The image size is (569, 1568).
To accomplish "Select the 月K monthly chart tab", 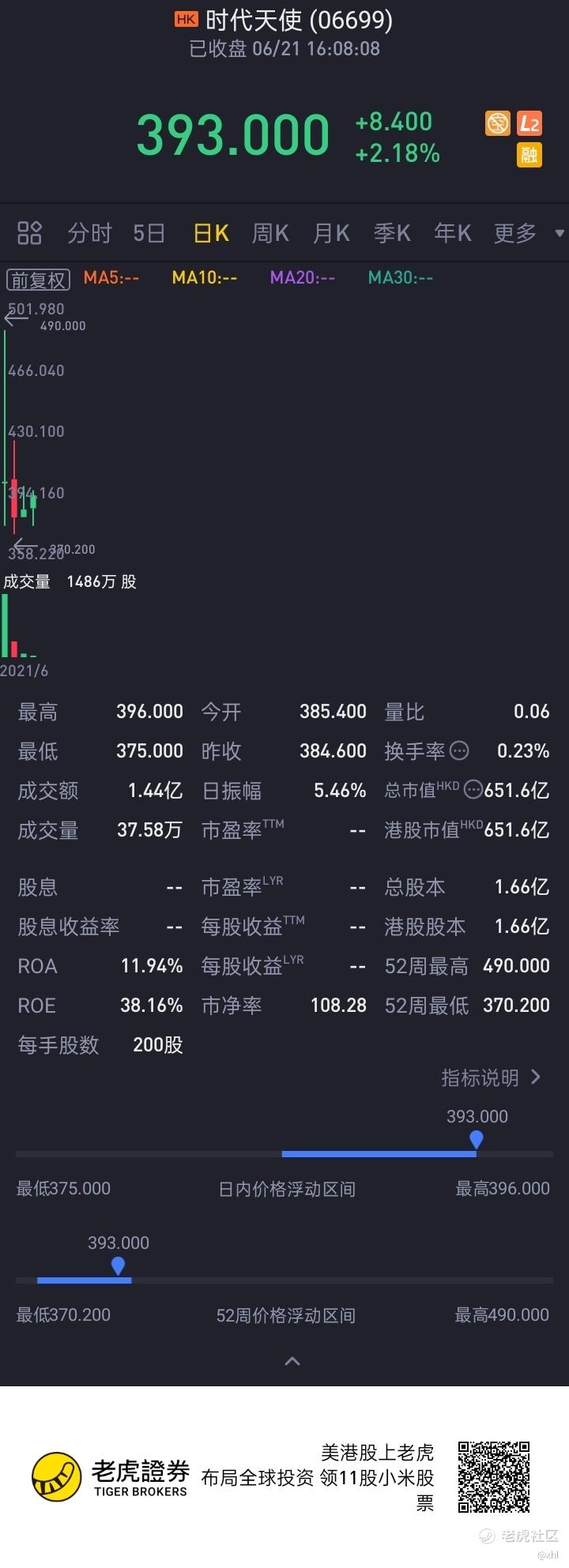I will [x=331, y=233].
